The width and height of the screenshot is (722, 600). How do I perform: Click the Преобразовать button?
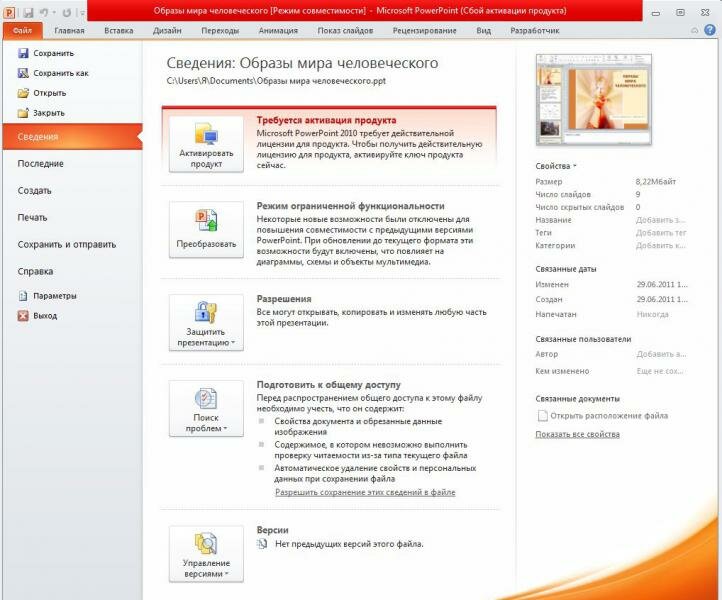point(206,229)
